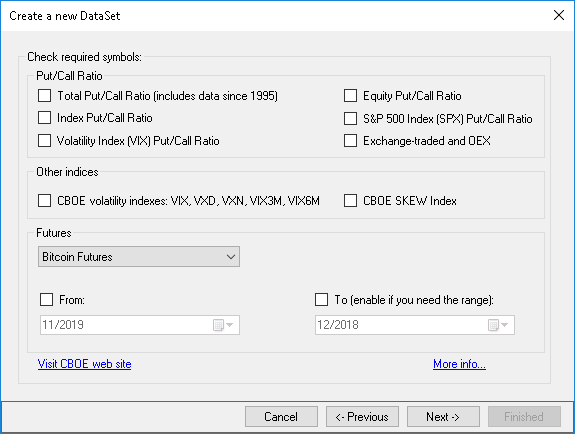Image resolution: width=575 pixels, height=434 pixels.
Task: Click the 11/2019 From date field
Action: pyautogui.click(x=140, y=325)
